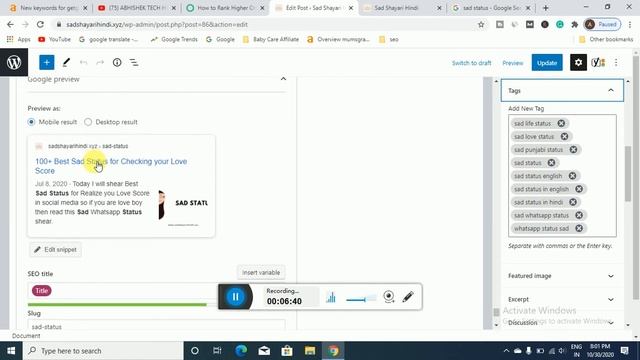
Task: Click Switch to draft
Action: 471,63
